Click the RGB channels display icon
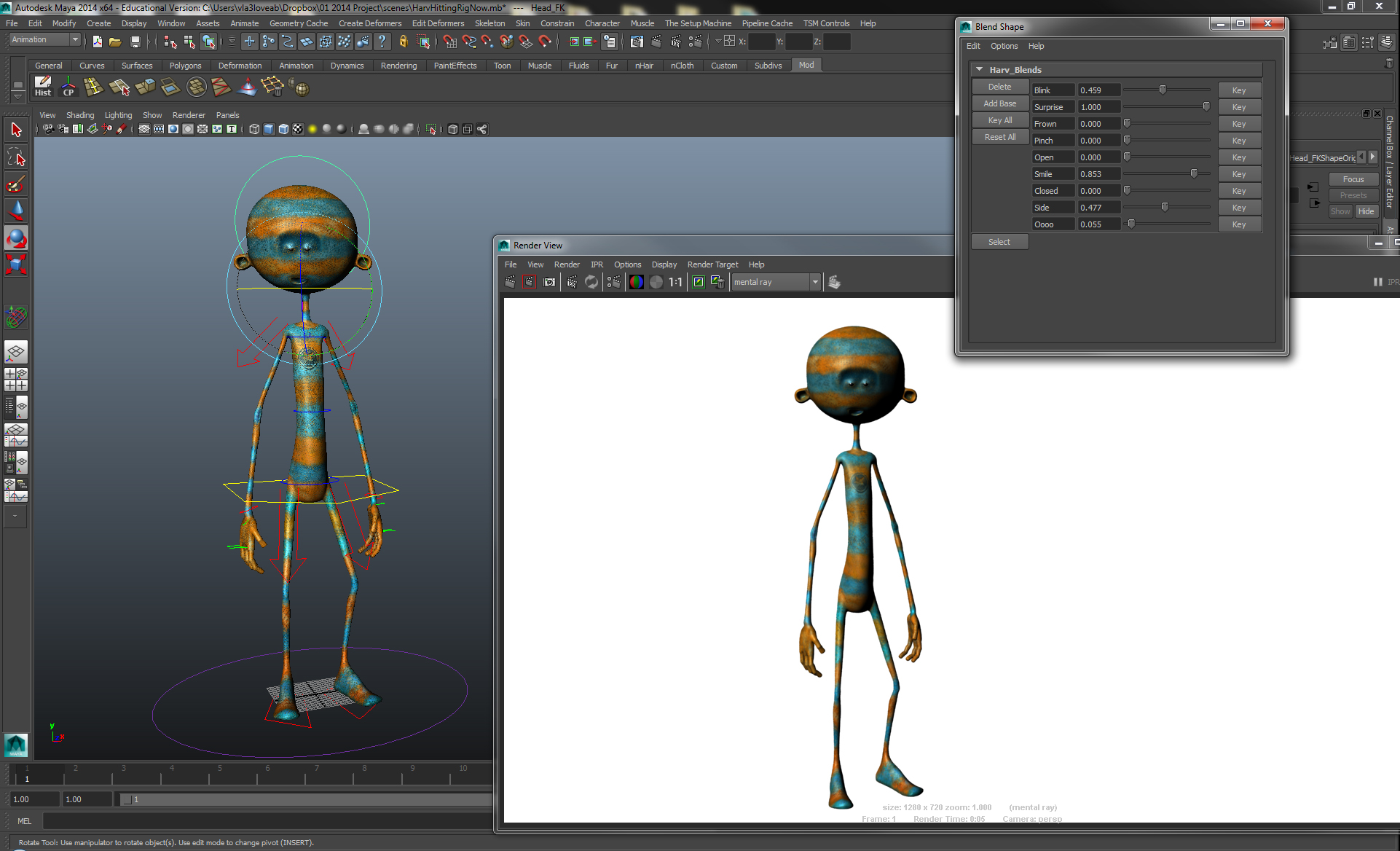Image resolution: width=1400 pixels, height=851 pixels. (x=636, y=282)
